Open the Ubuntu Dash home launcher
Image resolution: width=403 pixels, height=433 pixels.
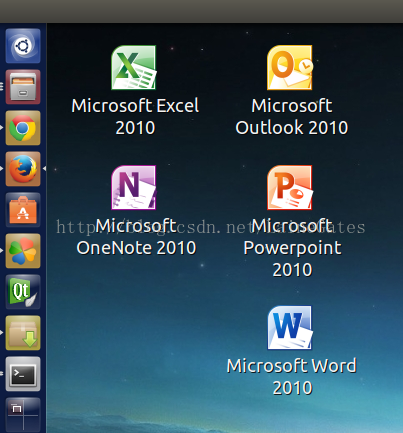point(23,46)
